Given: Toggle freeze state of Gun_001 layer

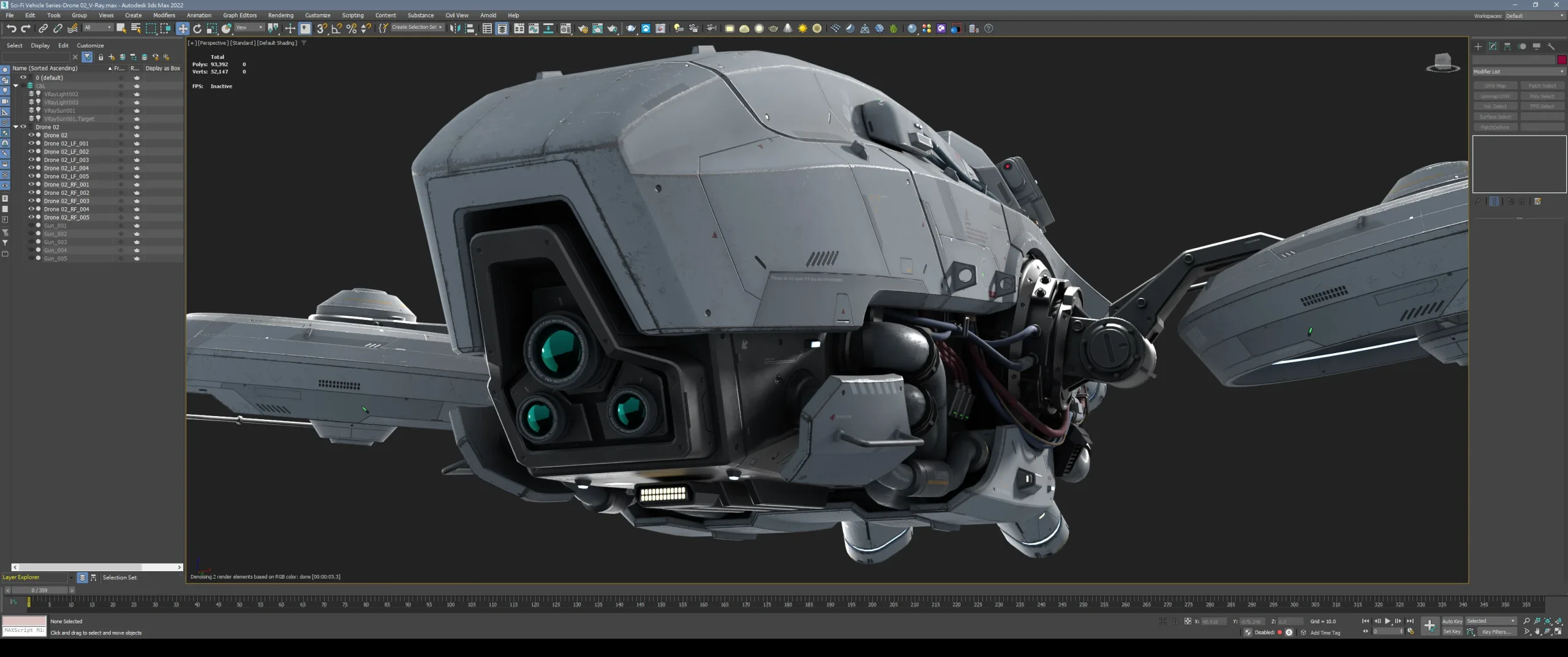Looking at the screenshot, I should click(121, 226).
